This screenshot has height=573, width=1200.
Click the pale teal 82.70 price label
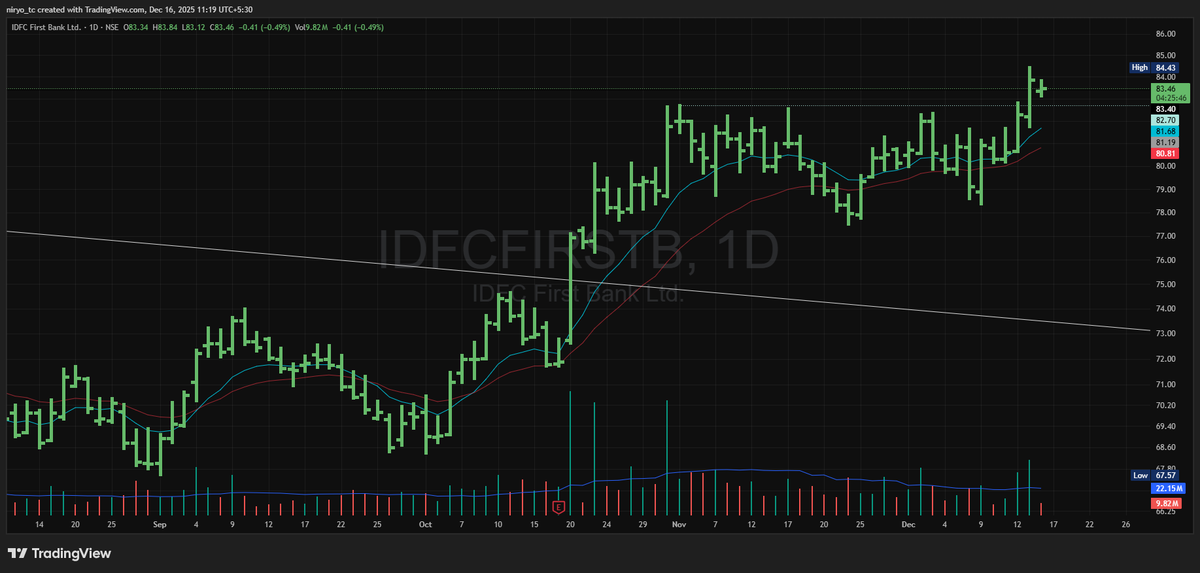click(1165, 120)
